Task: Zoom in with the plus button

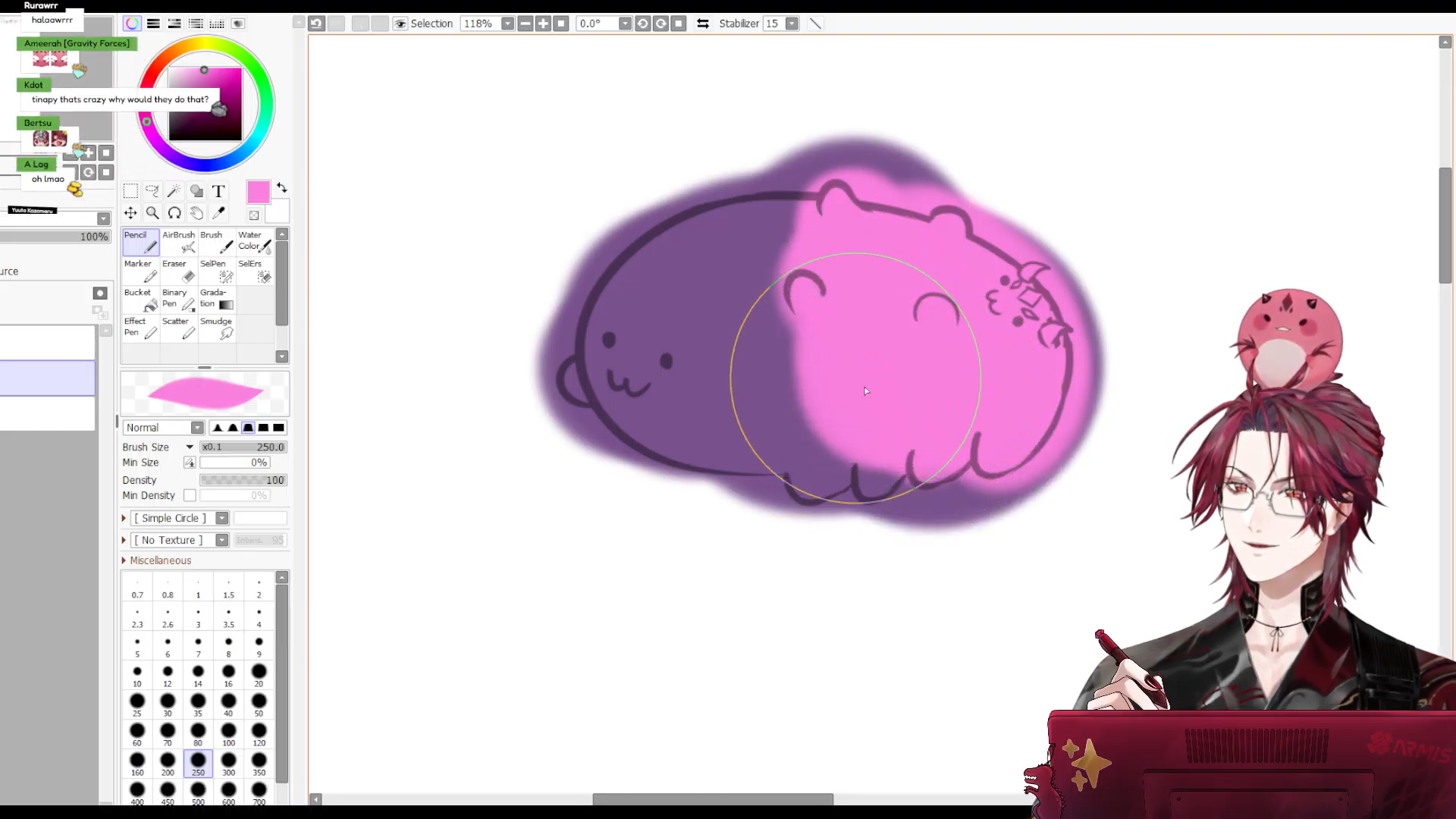Action: (x=543, y=24)
